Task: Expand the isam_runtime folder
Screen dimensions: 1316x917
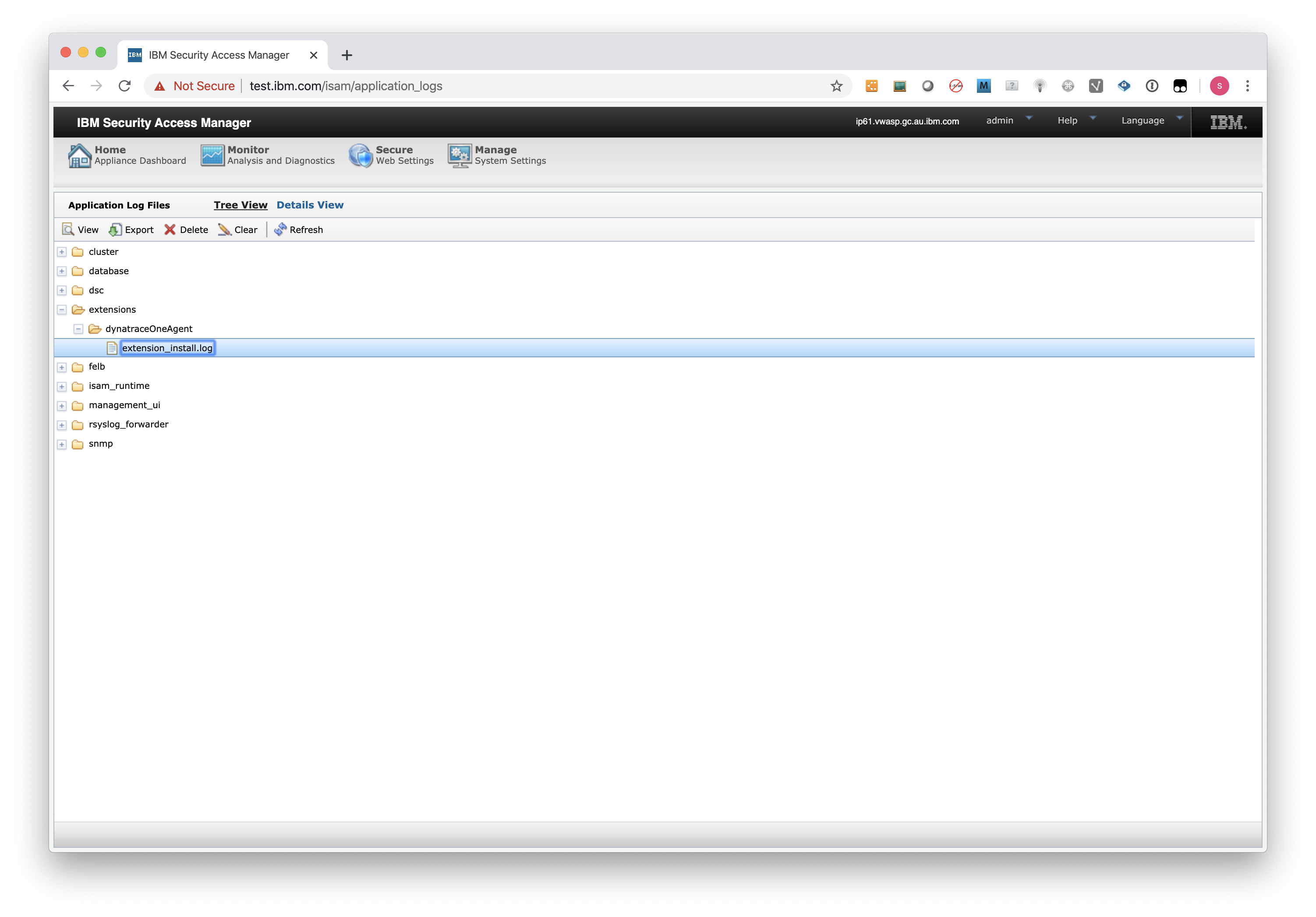Action: tap(64, 385)
